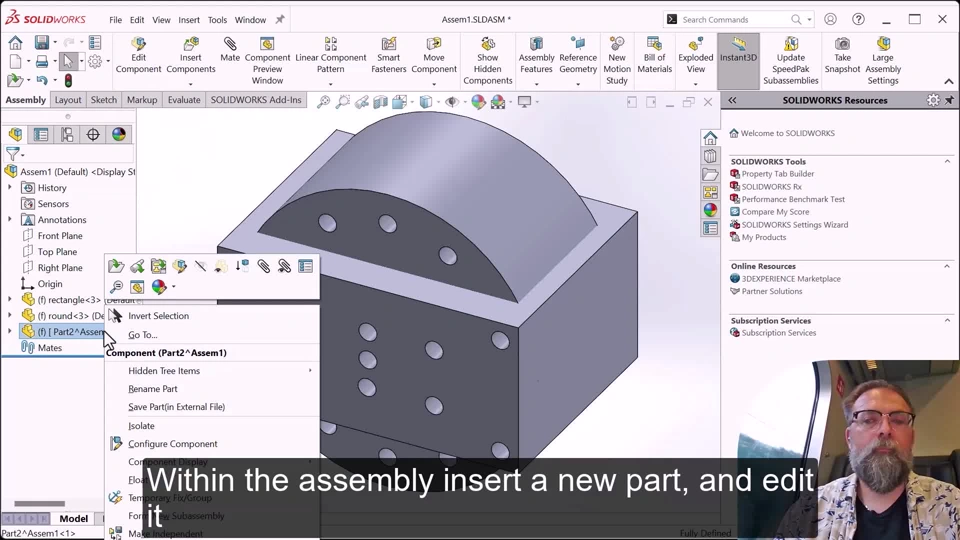Switch to the Sketch tab
This screenshot has width=960, height=540.
[x=103, y=100]
